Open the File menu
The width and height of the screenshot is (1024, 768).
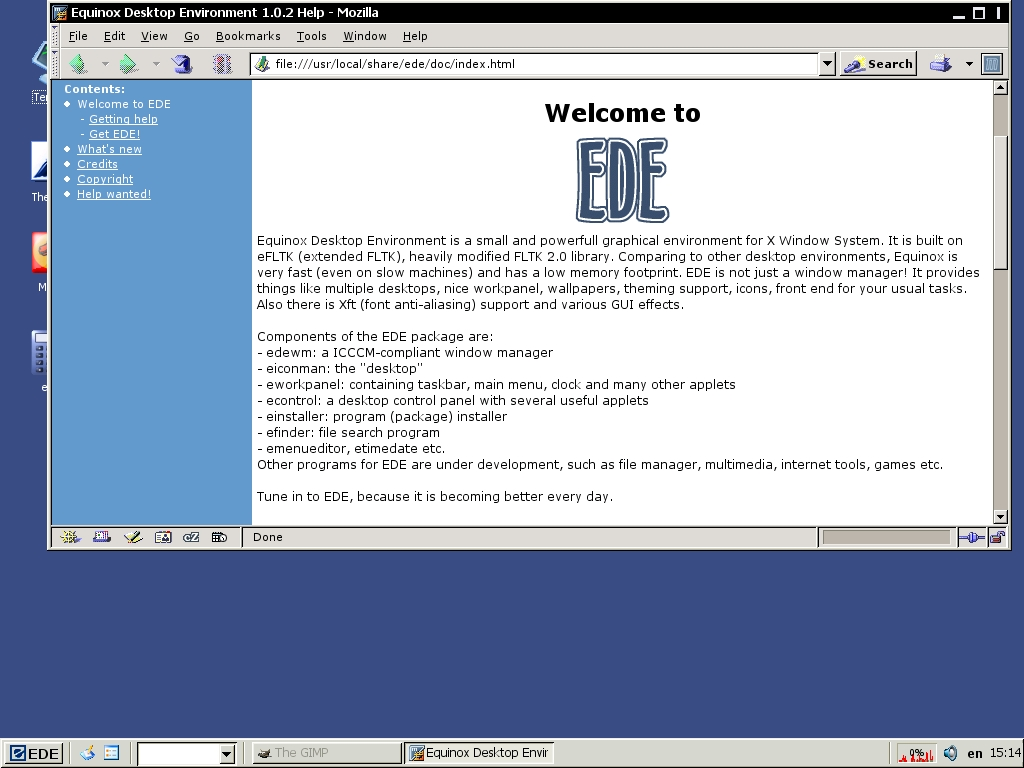point(78,36)
